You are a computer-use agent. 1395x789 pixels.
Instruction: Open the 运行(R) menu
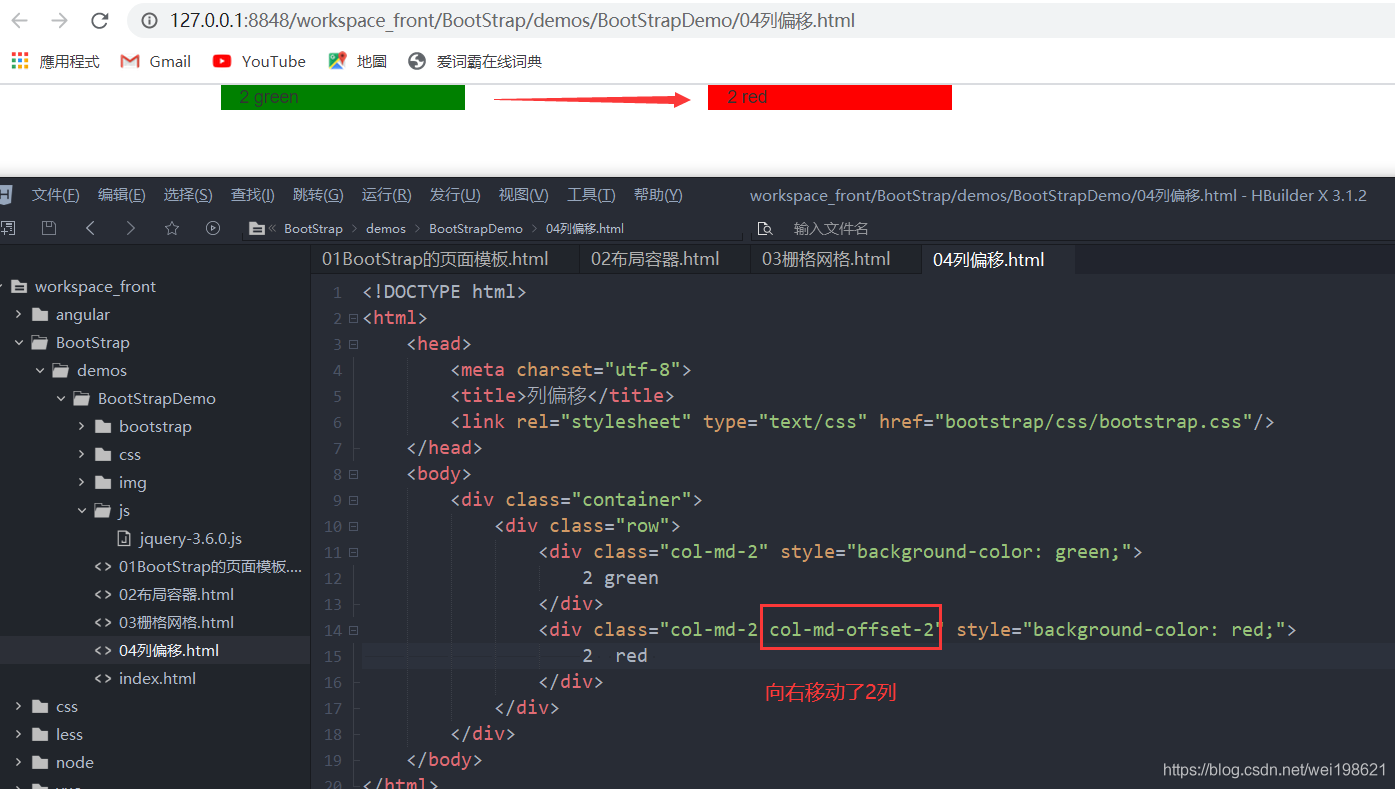386,195
